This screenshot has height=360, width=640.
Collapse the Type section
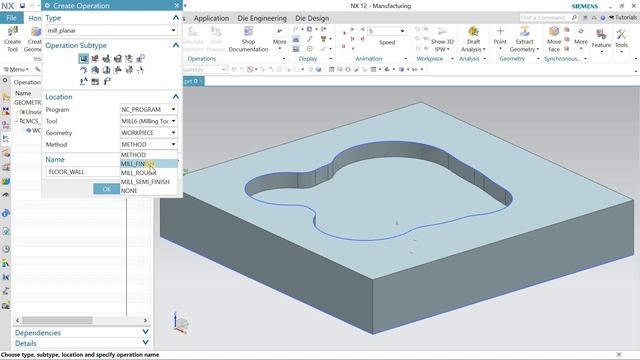pos(176,18)
